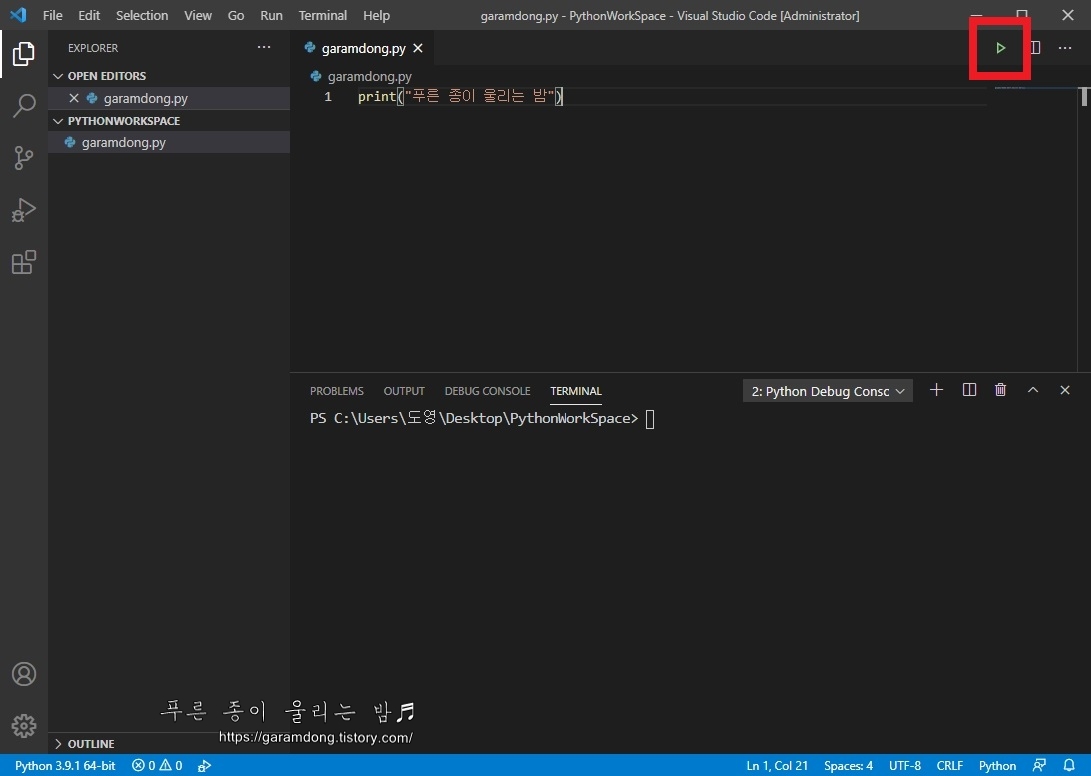Change end of line sequence CRLF
1091x776 pixels.
(950, 766)
